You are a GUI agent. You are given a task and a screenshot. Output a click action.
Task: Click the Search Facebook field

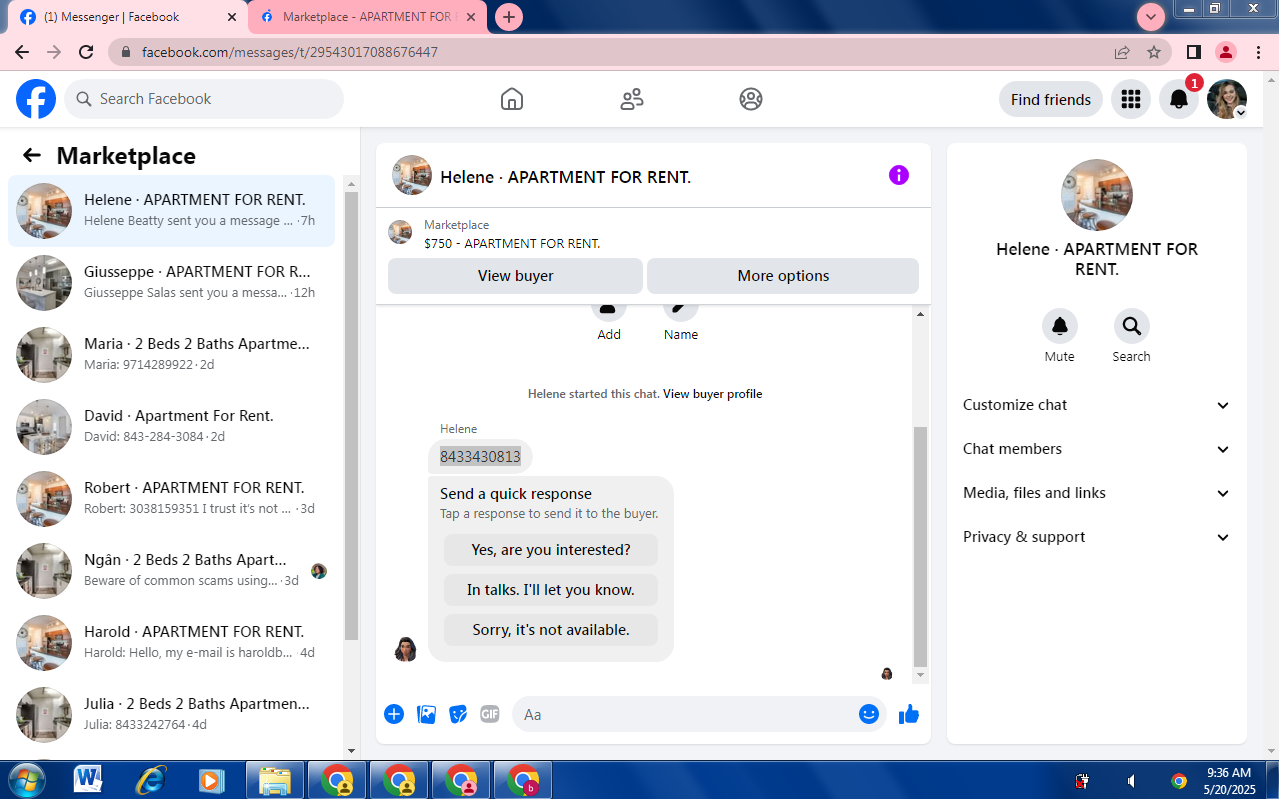click(204, 99)
